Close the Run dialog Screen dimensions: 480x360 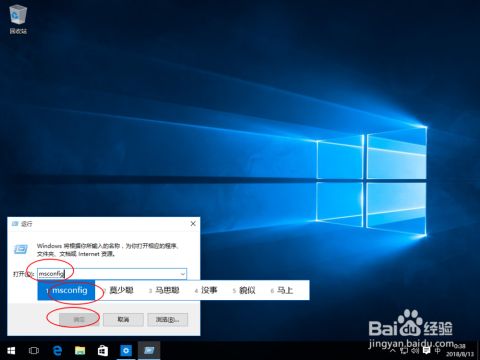pos(193,224)
